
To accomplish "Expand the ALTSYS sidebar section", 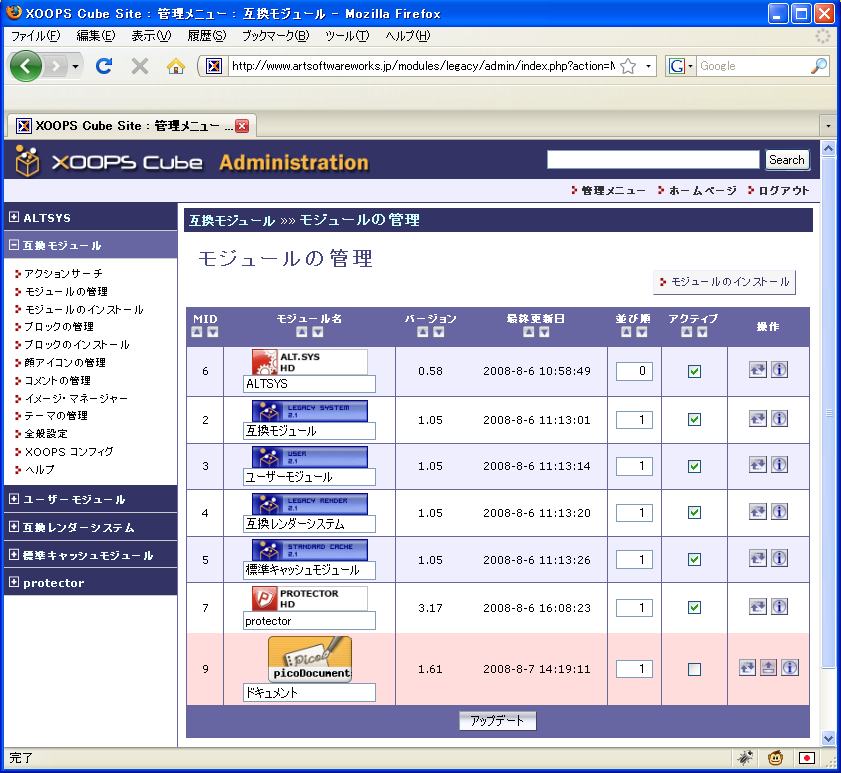I will [14, 217].
